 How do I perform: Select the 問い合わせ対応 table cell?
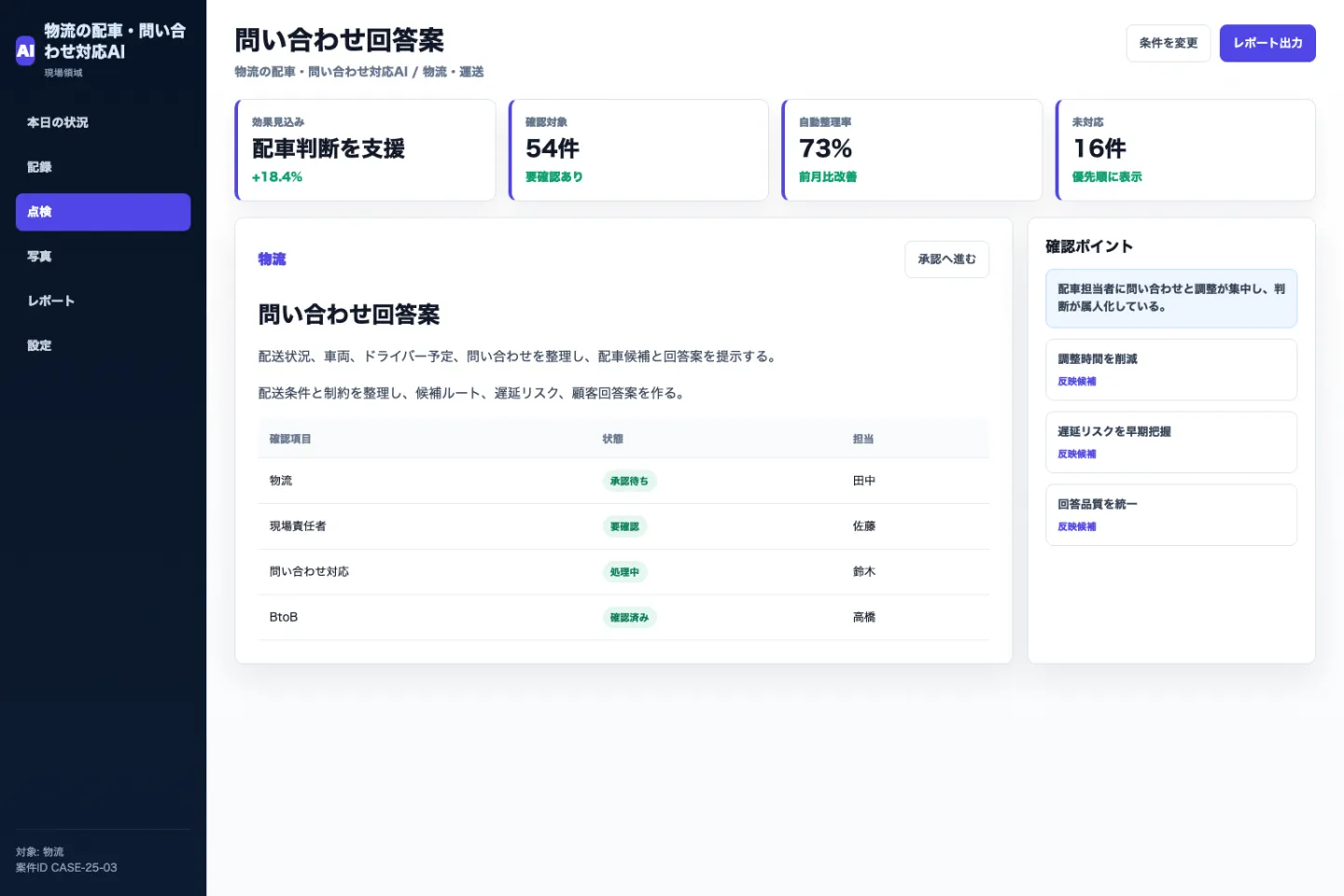tap(309, 572)
